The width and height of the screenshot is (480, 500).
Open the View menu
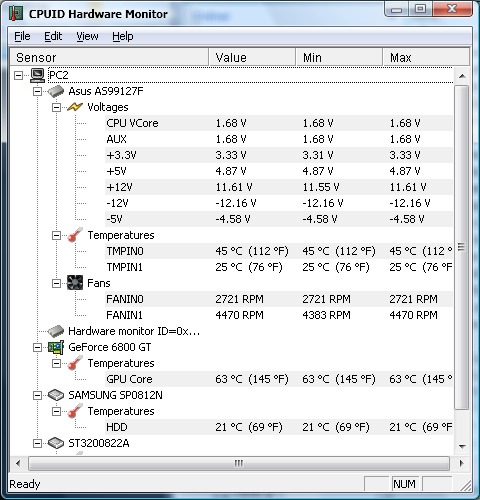87,36
